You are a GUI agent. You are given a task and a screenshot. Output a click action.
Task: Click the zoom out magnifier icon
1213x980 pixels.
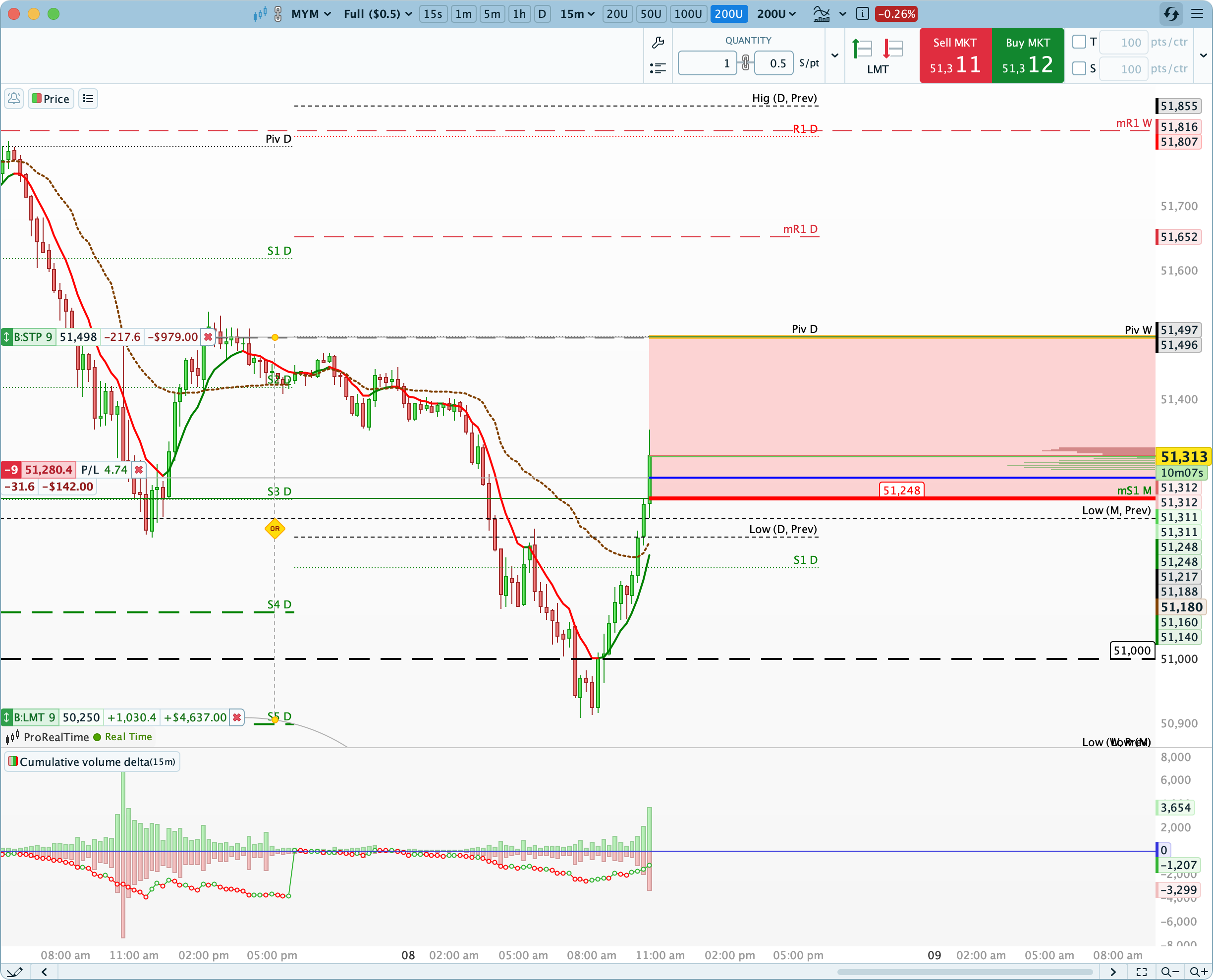tap(1171, 972)
